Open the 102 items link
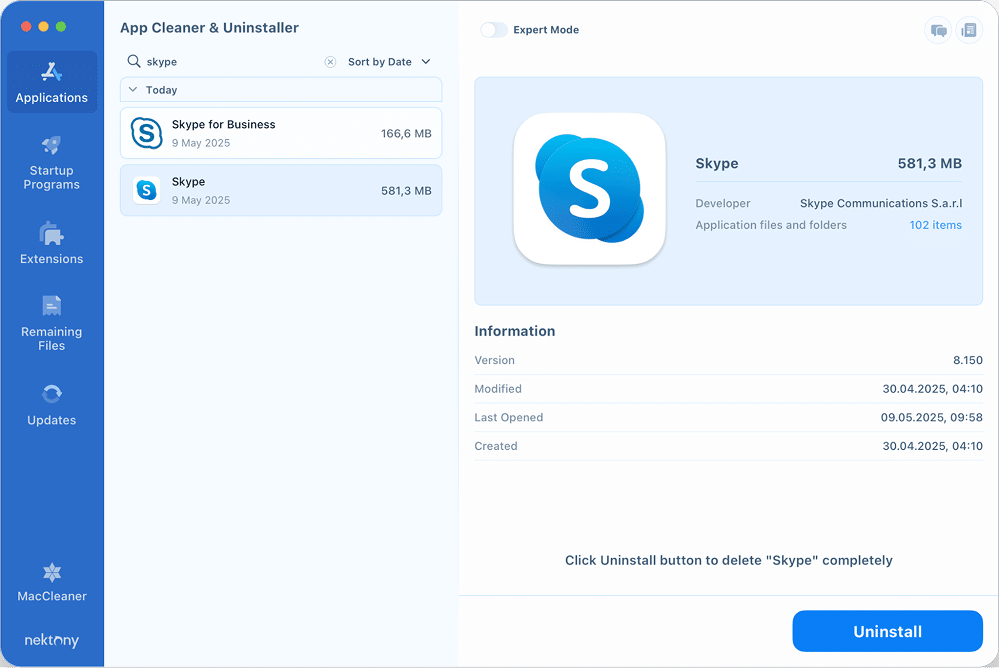The image size is (999, 668). tap(935, 225)
